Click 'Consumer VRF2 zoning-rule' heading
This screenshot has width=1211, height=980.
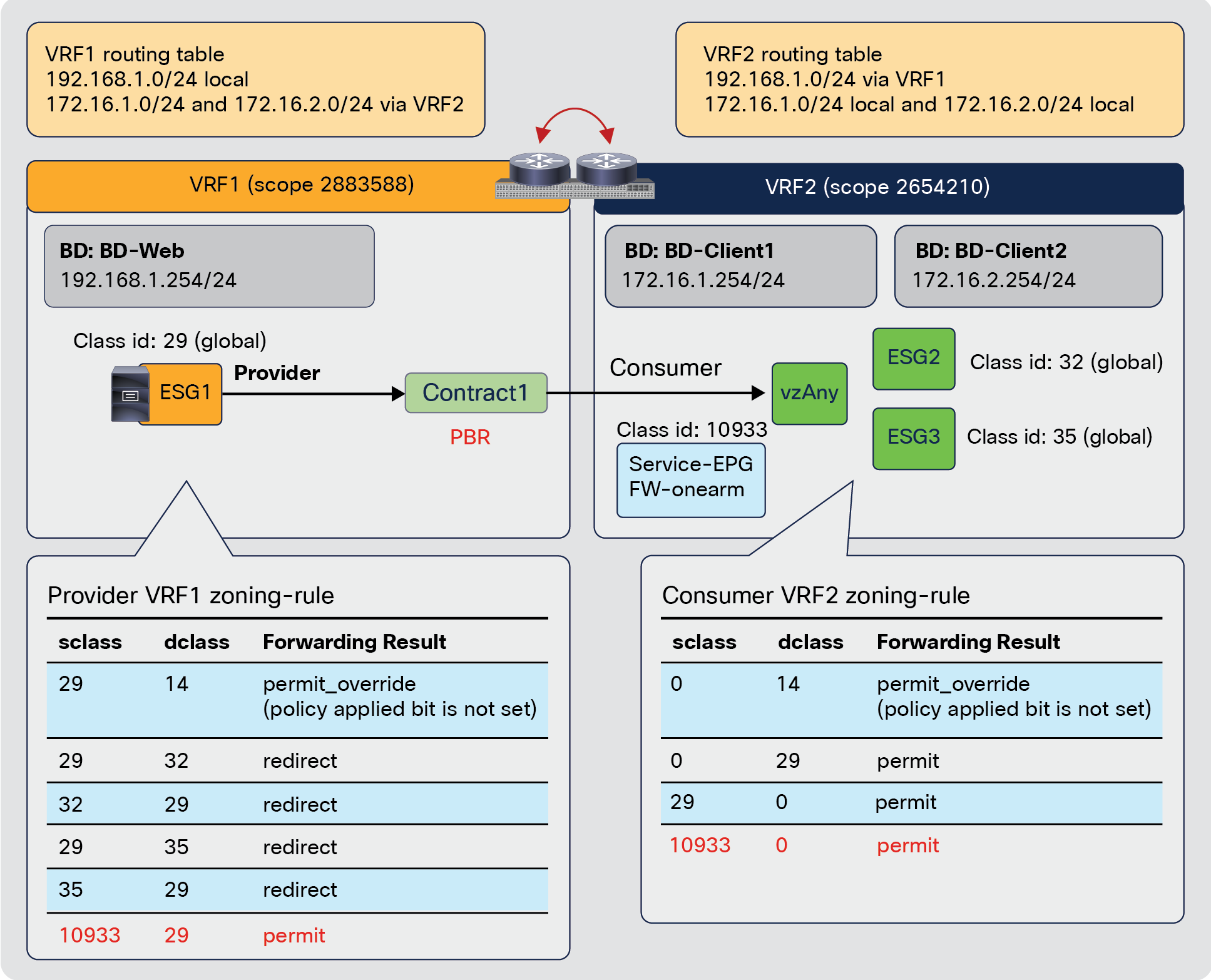pos(816,596)
